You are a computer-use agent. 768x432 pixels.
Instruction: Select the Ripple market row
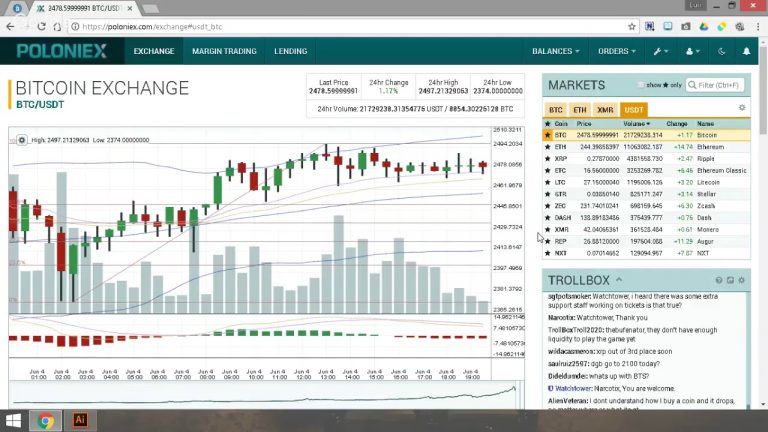pyautogui.click(x=646, y=159)
